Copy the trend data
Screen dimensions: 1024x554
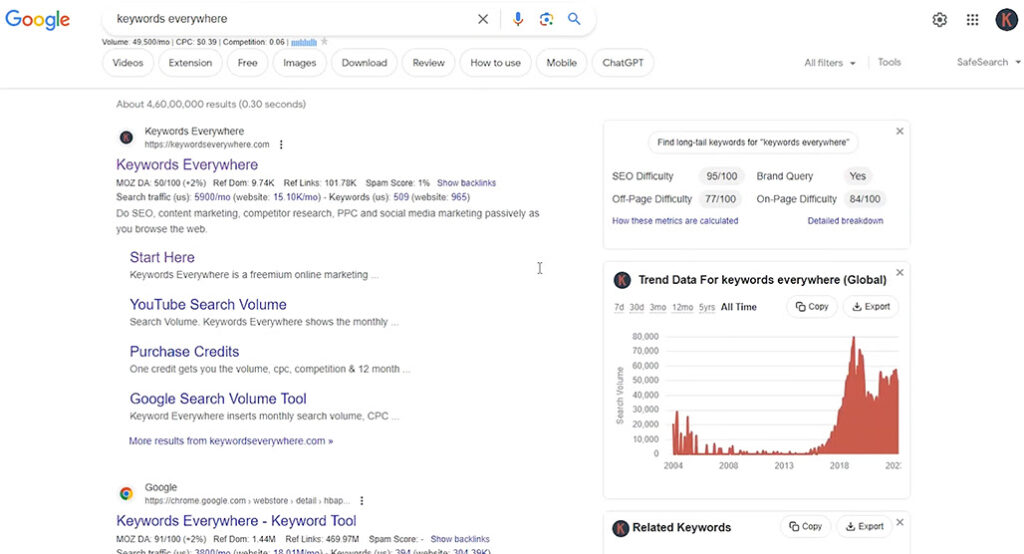[x=812, y=306]
